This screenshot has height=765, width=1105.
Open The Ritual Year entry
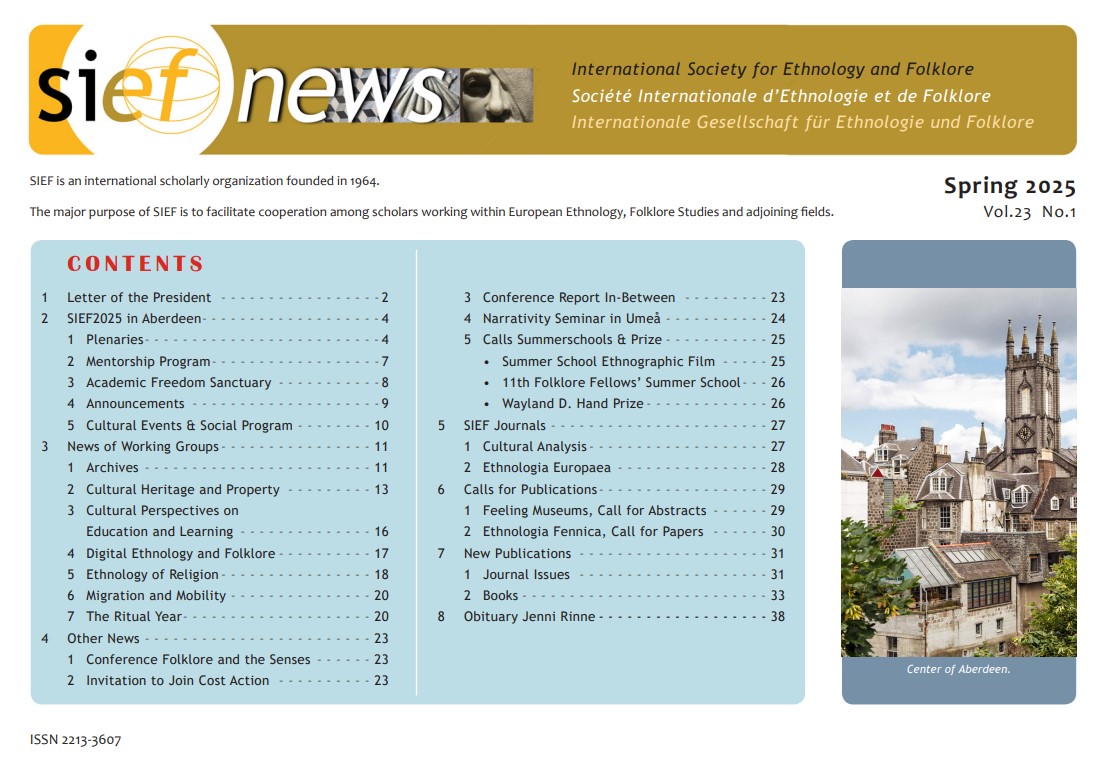tap(134, 617)
